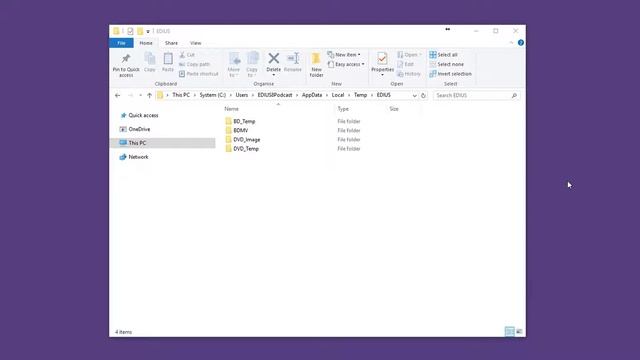640x360 pixels.
Task: Click System (C:) breadcrumb
Action: [x=213, y=95]
